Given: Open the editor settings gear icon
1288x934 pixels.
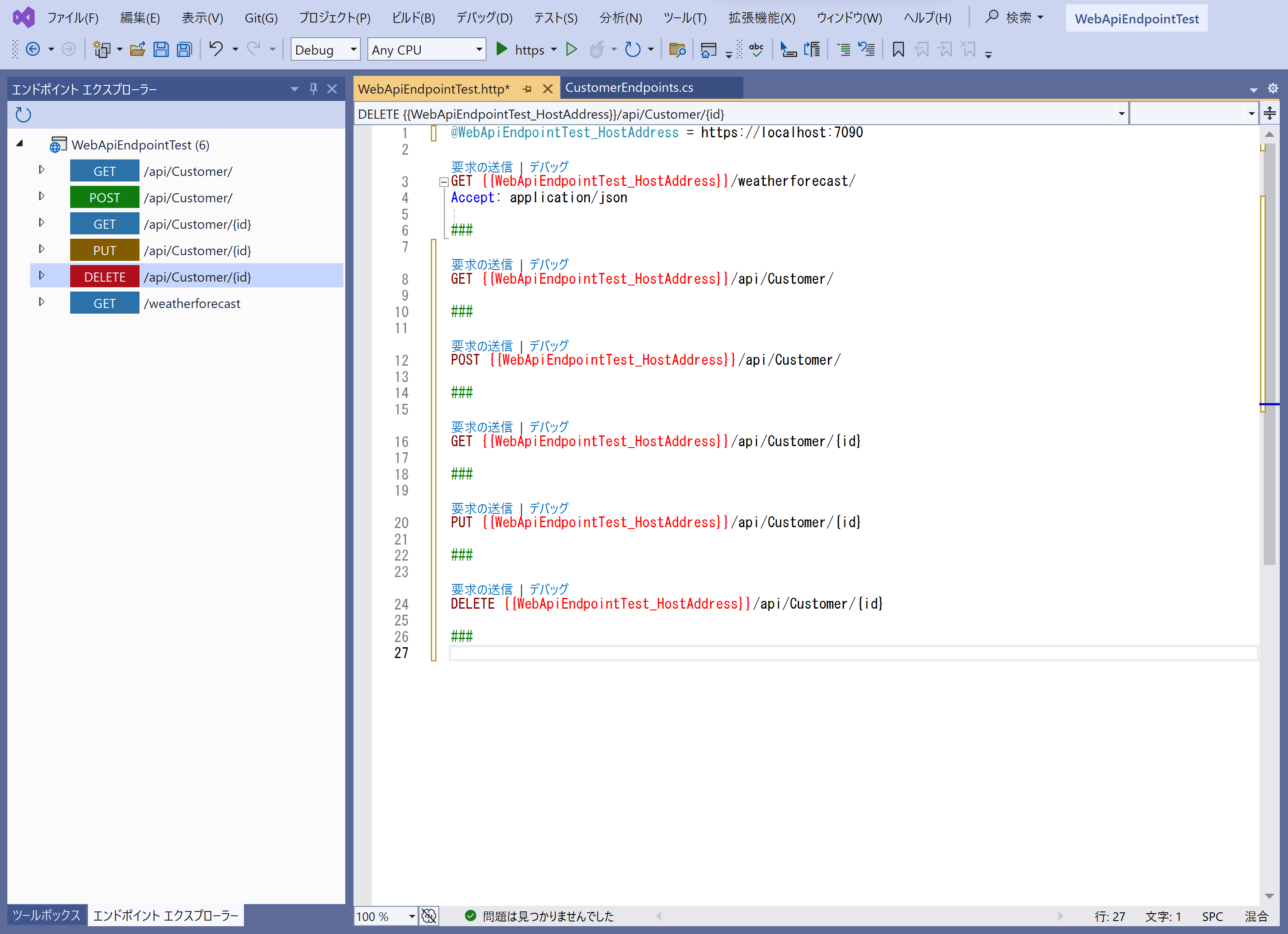Looking at the screenshot, I should pos(1273,88).
